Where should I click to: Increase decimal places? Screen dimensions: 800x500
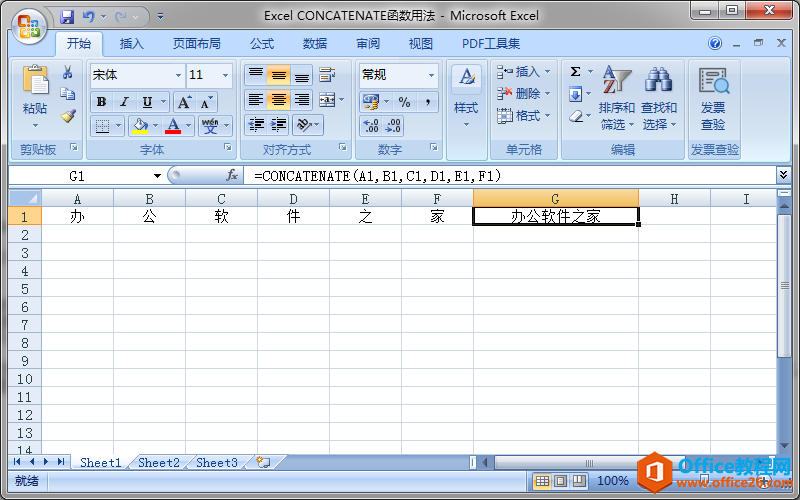pos(371,126)
